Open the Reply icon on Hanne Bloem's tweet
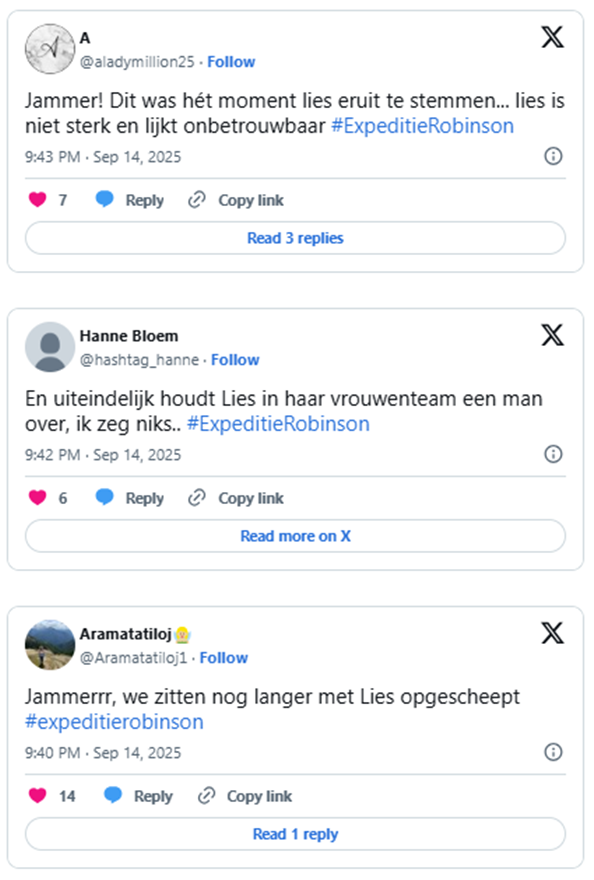594x880 pixels. point(105,498)
